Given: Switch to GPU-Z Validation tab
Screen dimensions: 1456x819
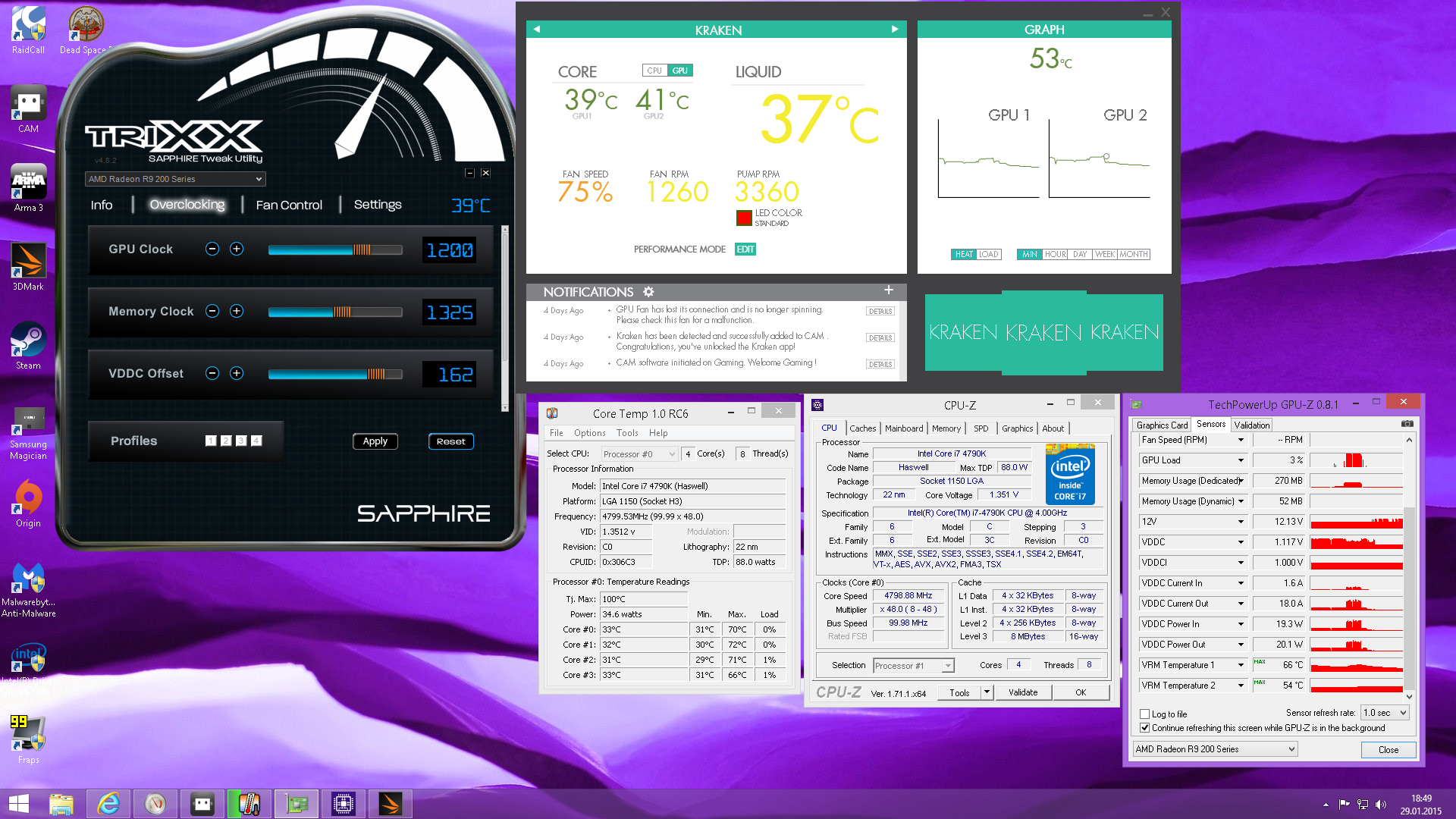Looking at the screenshot, I should point(1252,425).
